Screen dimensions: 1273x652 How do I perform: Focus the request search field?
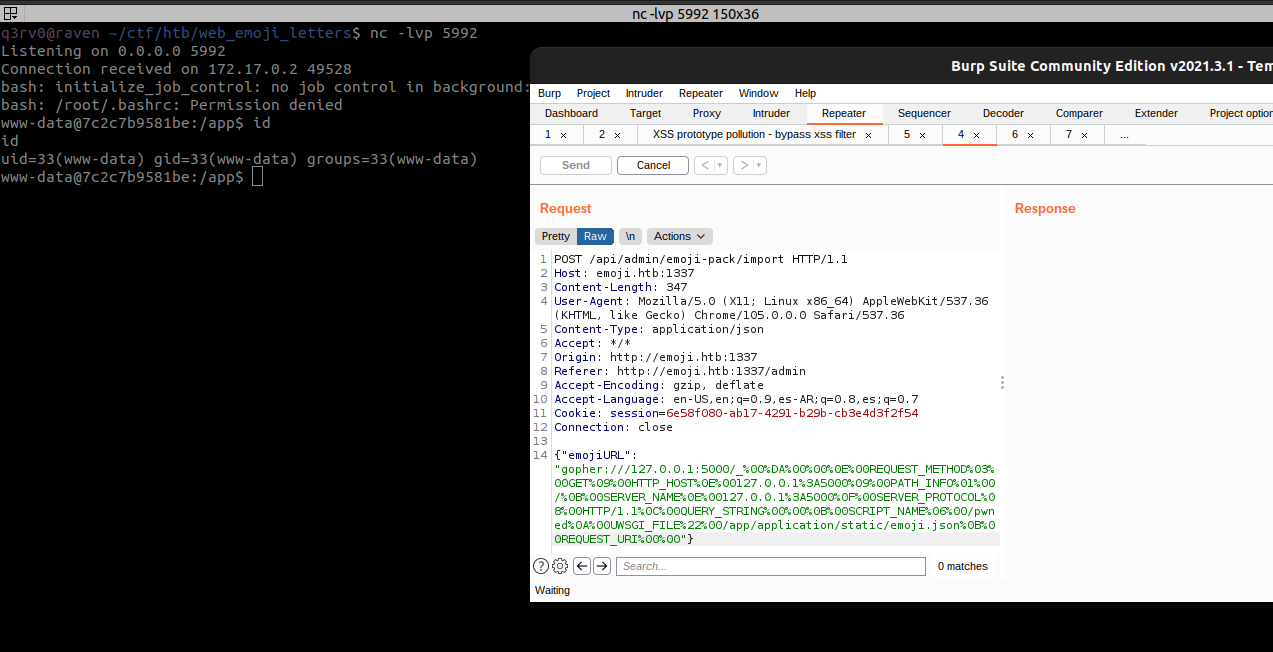(x=770, y=566)
